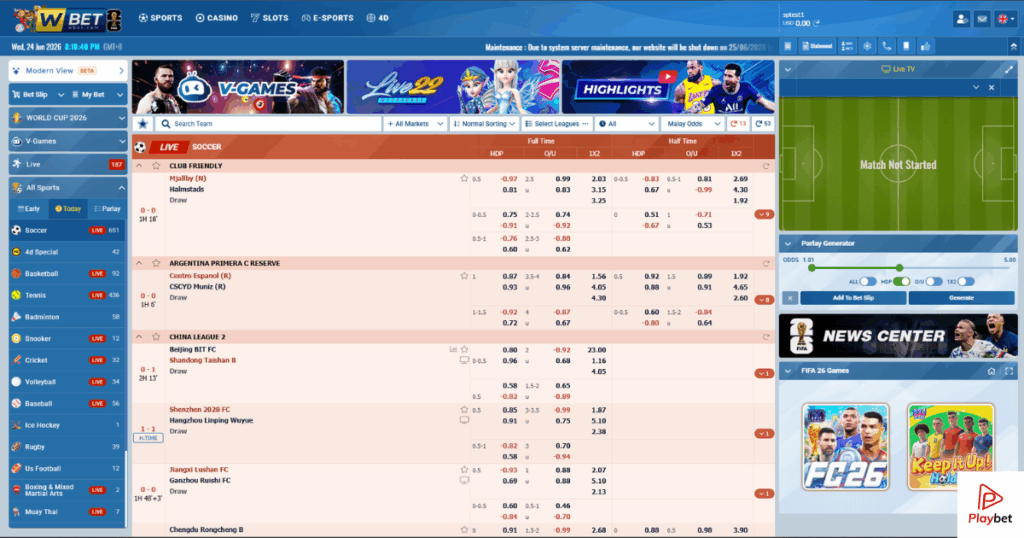Expand more markets for Mjallby match (9)

pos(764,214)
